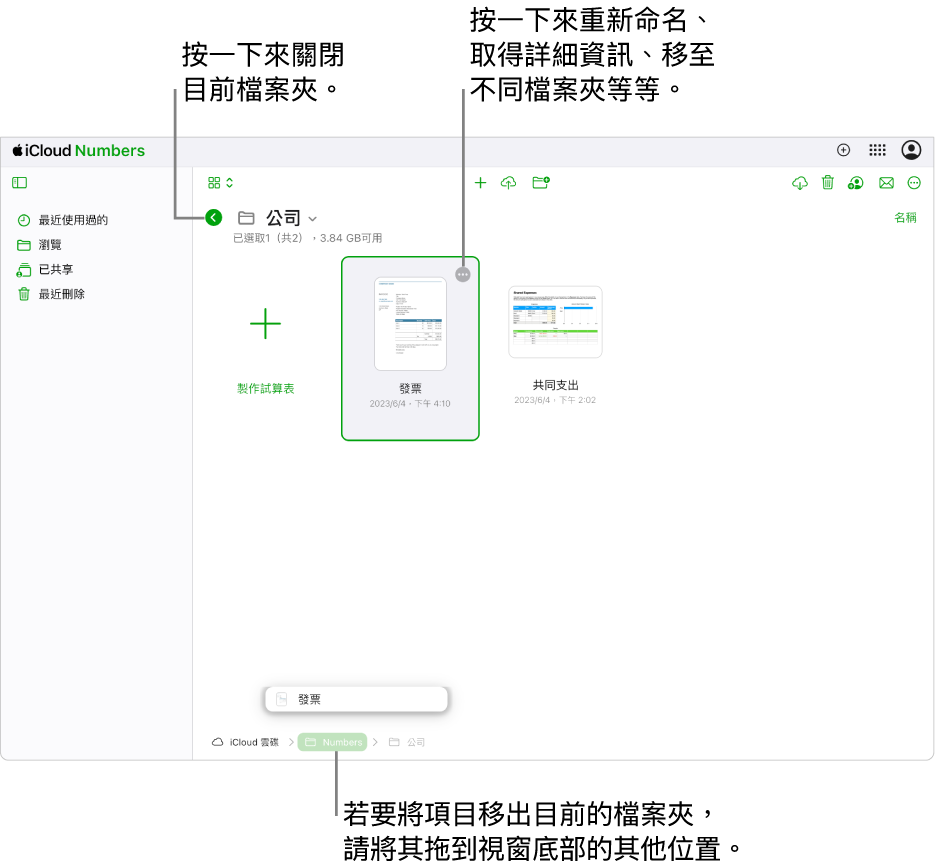935x868 pixels.
Task: Click the dragged 發票 item chip
Action: click(356, 699)
